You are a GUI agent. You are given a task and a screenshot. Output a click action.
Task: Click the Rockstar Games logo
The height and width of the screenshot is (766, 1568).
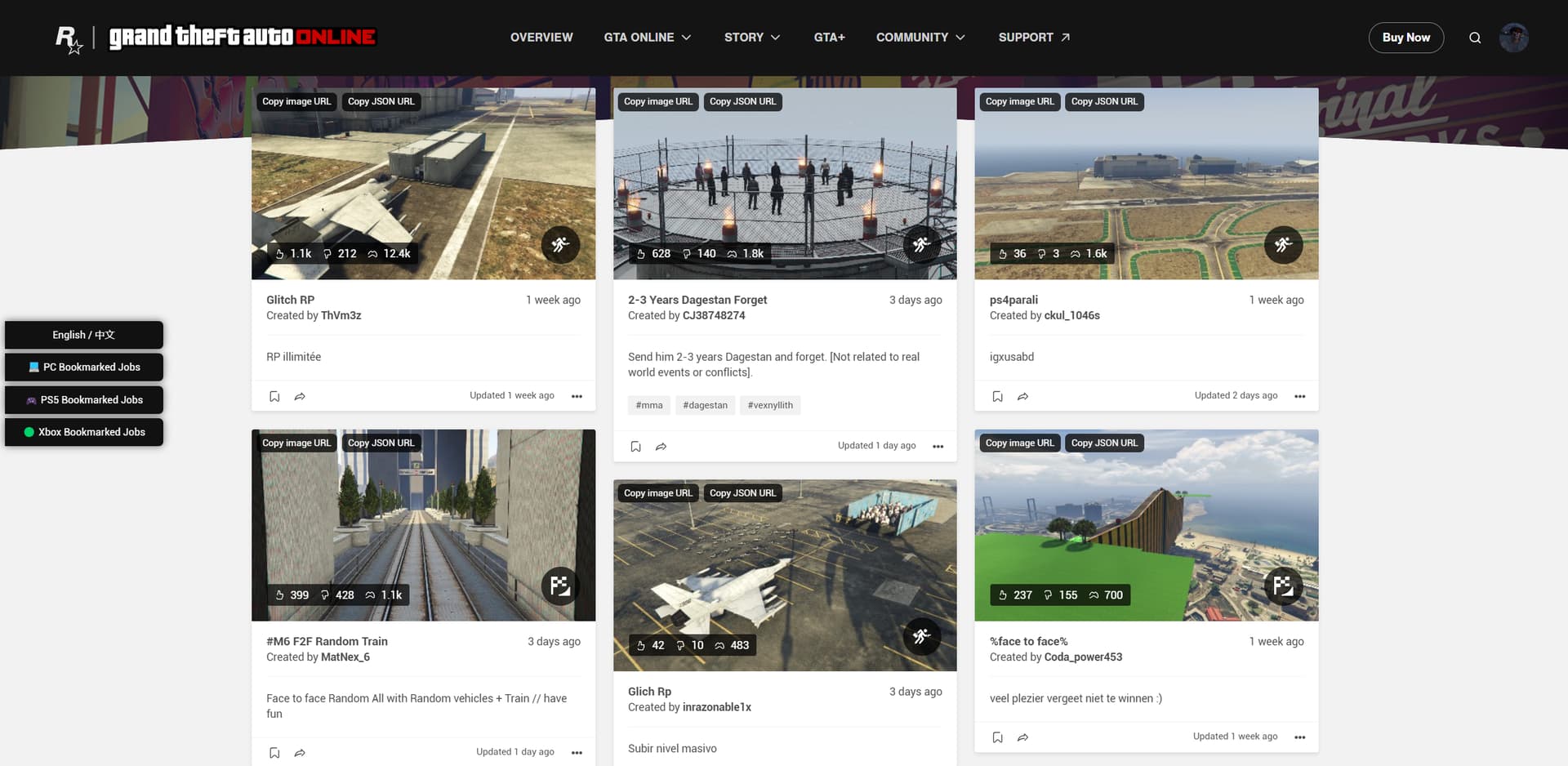click(x=69, y=38)
